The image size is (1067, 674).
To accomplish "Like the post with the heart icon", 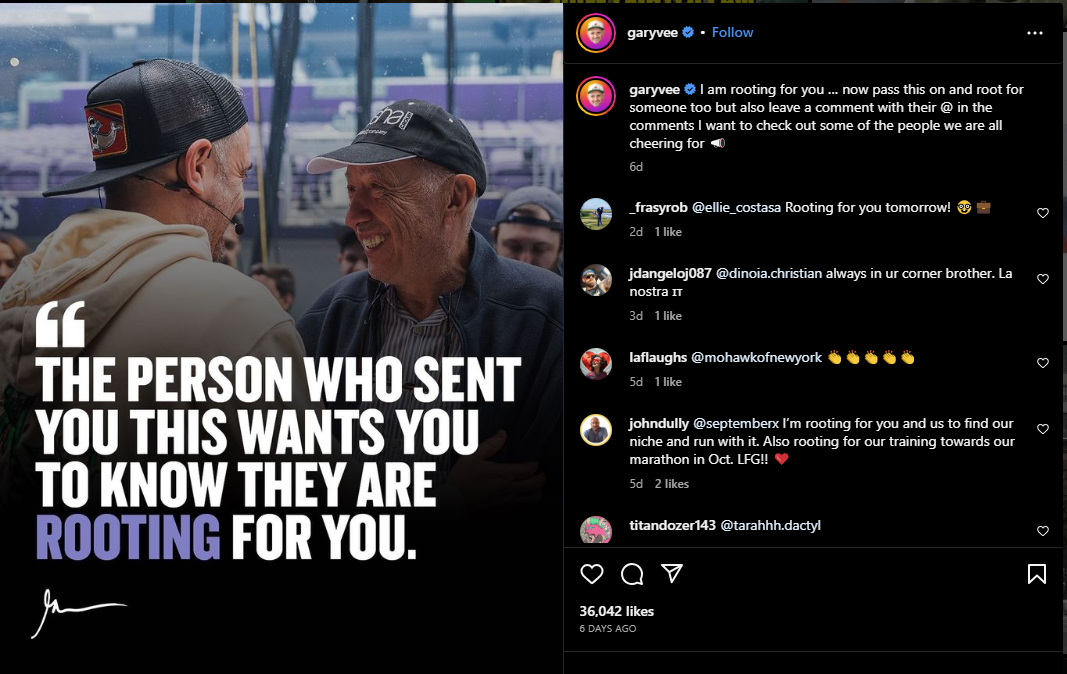I will 591,574.
